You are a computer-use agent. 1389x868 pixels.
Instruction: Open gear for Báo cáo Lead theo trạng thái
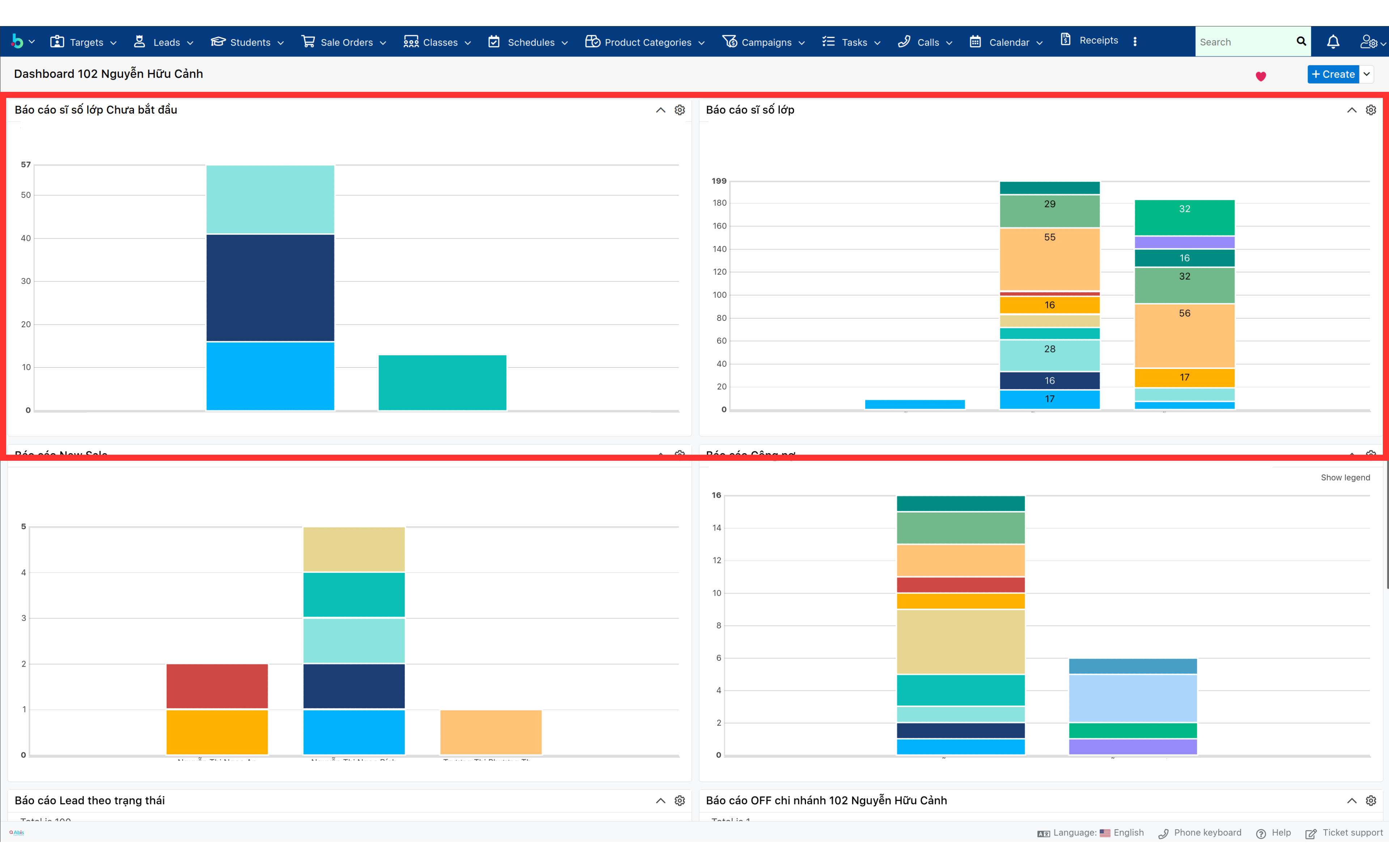pos(680,800)
